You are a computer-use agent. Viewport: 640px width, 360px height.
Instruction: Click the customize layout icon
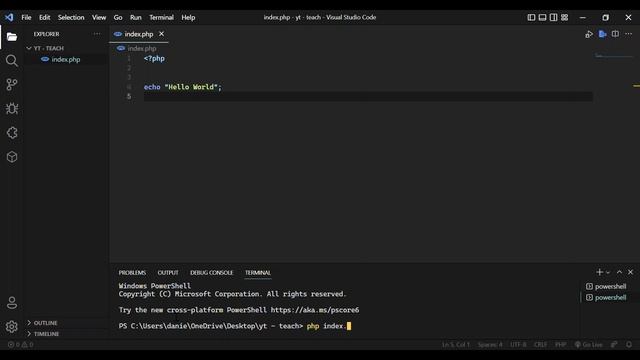(x=564, y=18)
